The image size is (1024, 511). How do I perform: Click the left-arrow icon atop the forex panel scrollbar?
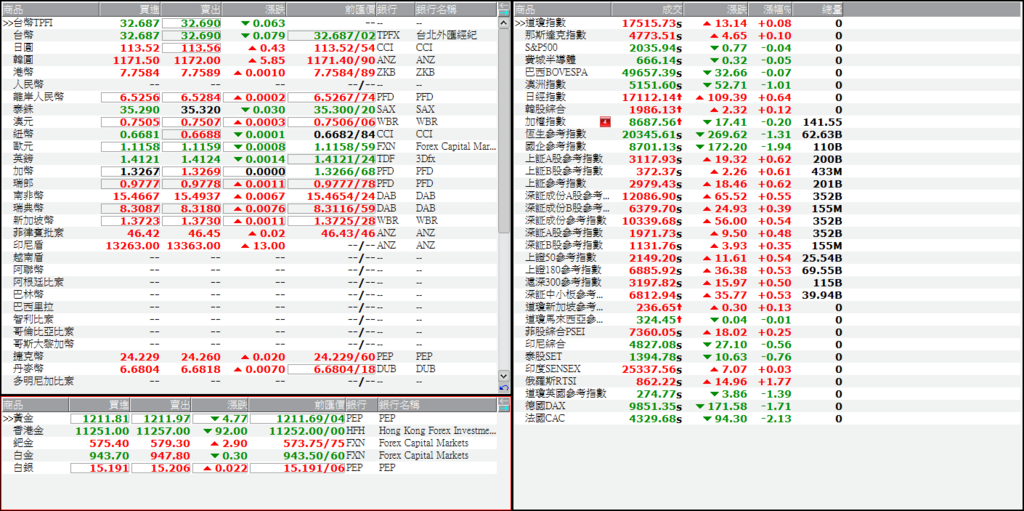tap(503, 6)
